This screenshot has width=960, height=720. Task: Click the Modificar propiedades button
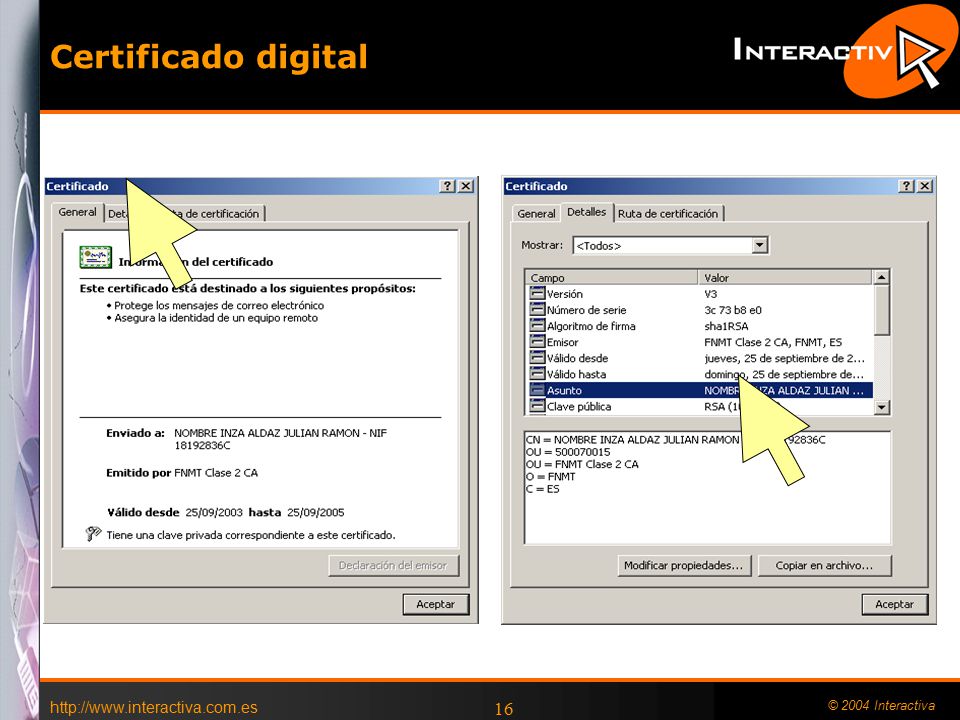point(683,566)
